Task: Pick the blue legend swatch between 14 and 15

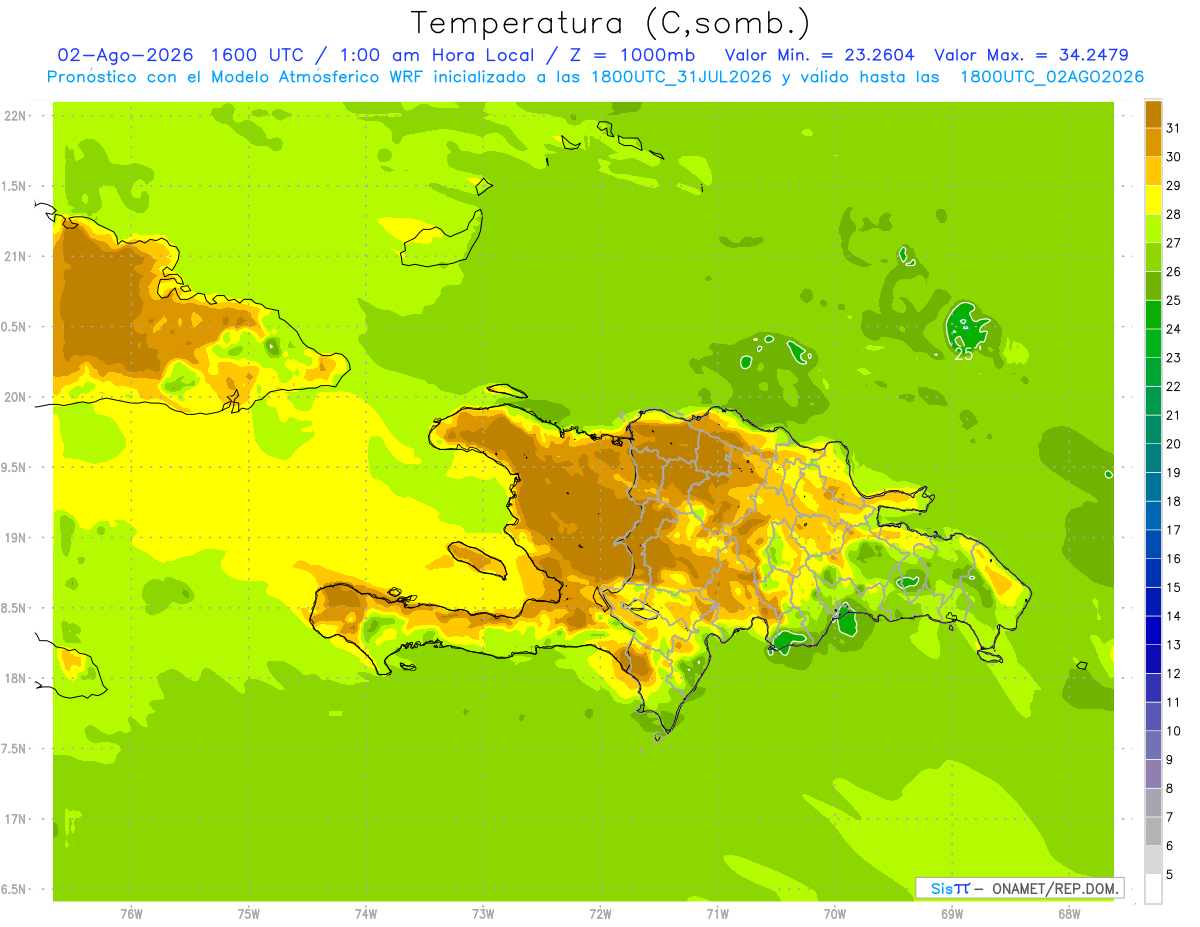Action: pyautogui.click(x=1153, y=601)
